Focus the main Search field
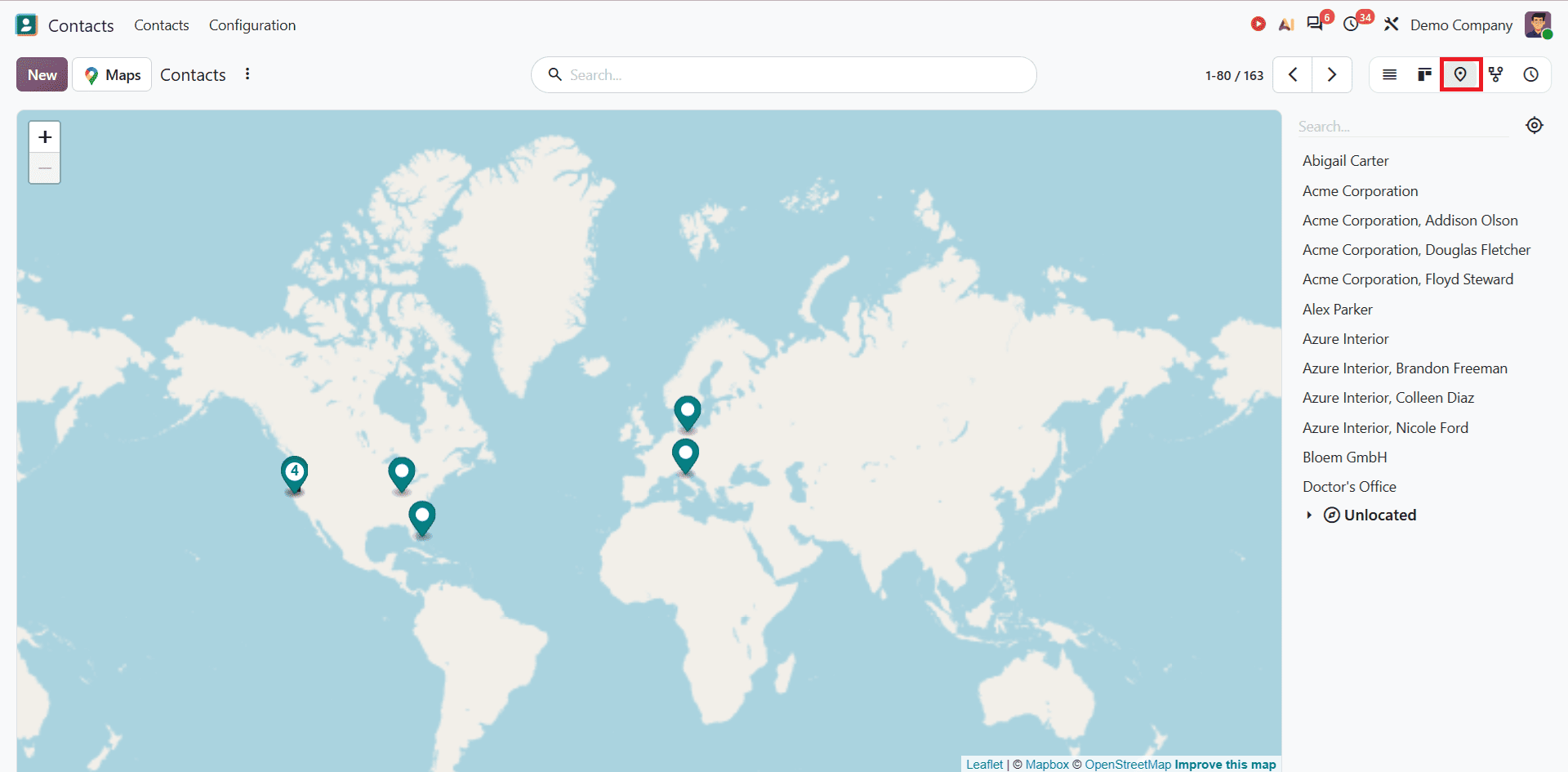The height and width of the screenshot is (772, 1568). click(x=784, y=74)
